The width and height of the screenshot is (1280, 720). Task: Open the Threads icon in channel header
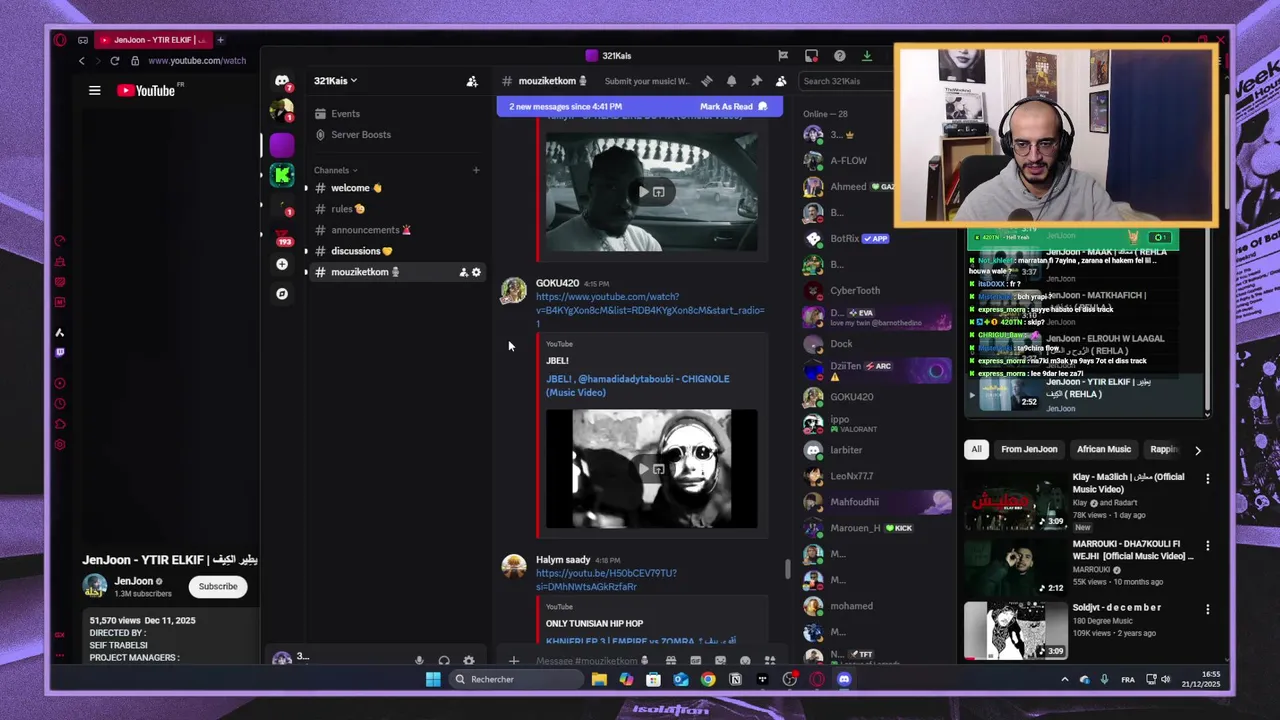[707, 81]
